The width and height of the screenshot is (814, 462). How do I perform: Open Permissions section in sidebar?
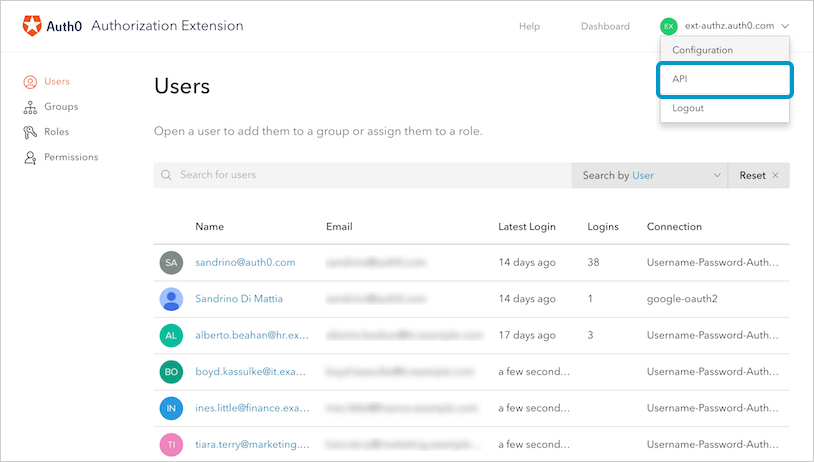pos(71,157)
